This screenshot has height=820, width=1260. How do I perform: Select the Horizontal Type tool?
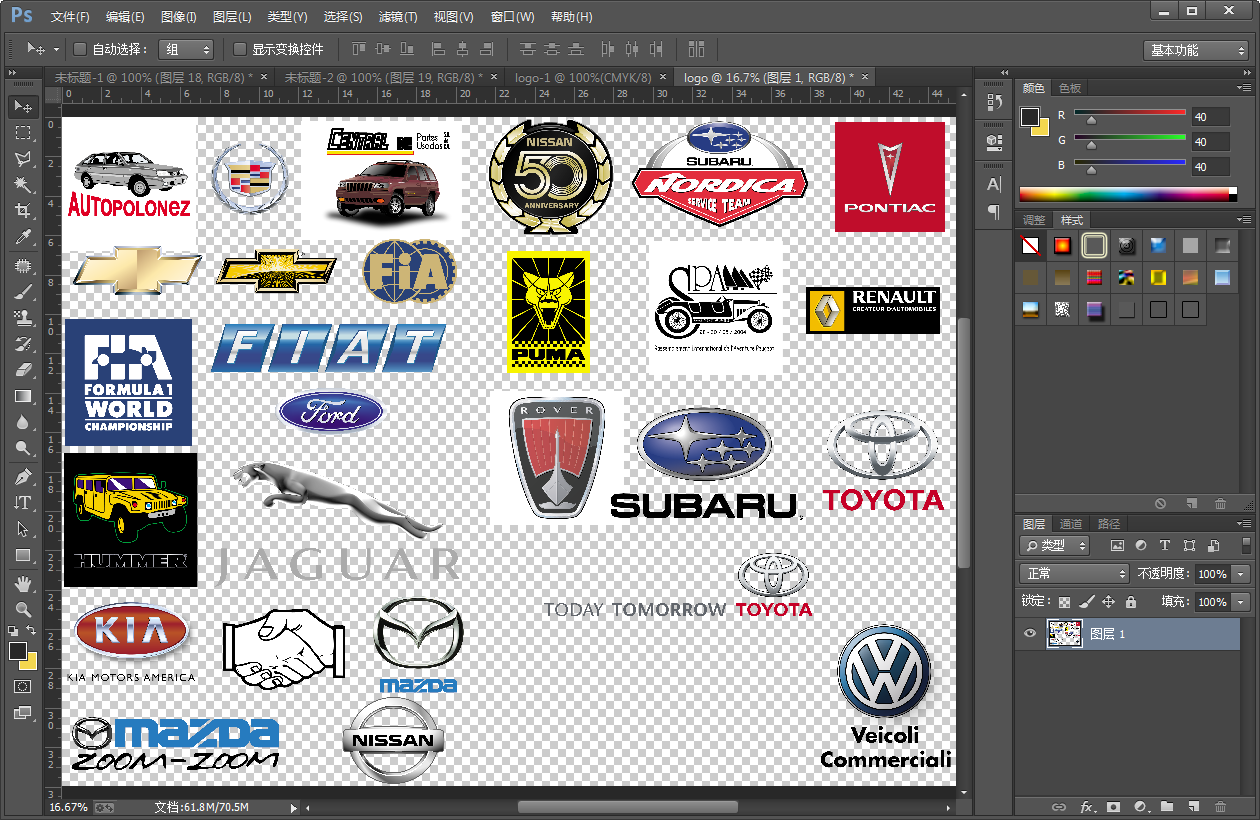pyautogui.click(x=23, y=503)
